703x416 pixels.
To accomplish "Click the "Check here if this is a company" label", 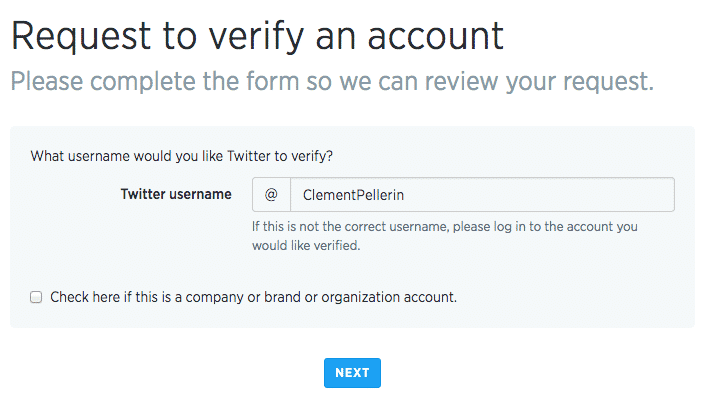I will [x=253, y=297].
